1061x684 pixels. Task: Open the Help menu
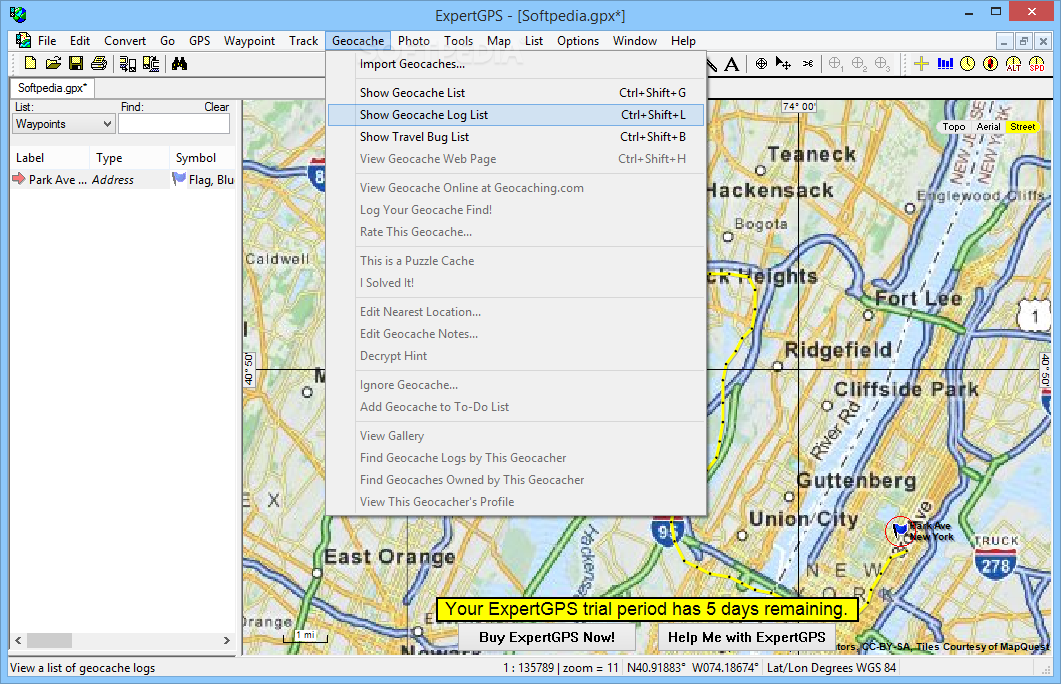coord(683,41)
